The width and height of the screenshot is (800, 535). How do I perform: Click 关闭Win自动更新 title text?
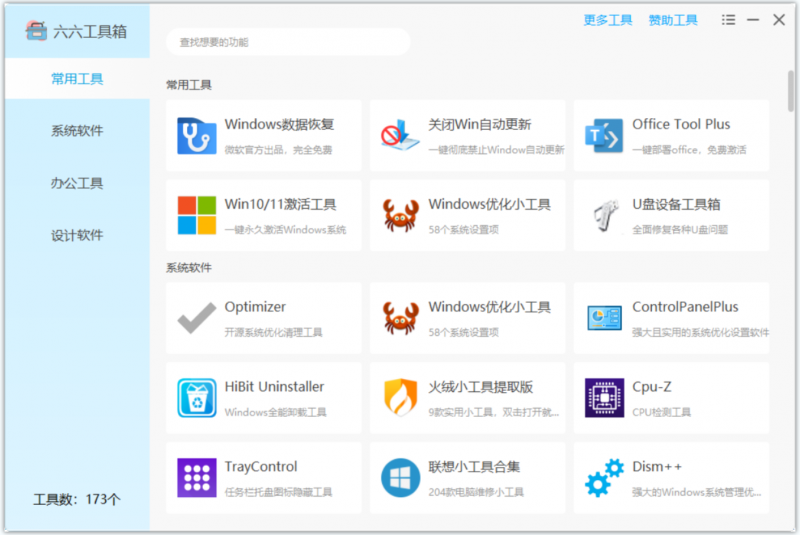479,124
